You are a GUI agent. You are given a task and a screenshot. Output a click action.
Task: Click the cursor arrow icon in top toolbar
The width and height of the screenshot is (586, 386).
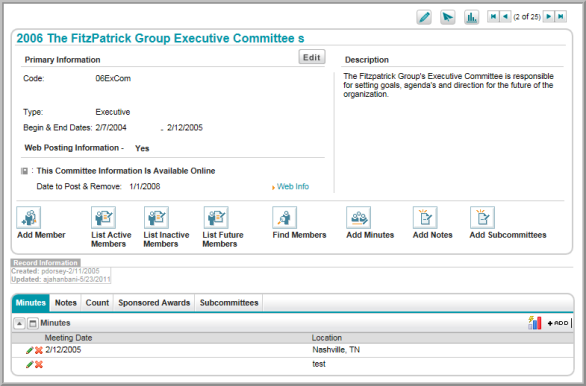(x=447, y=17)
